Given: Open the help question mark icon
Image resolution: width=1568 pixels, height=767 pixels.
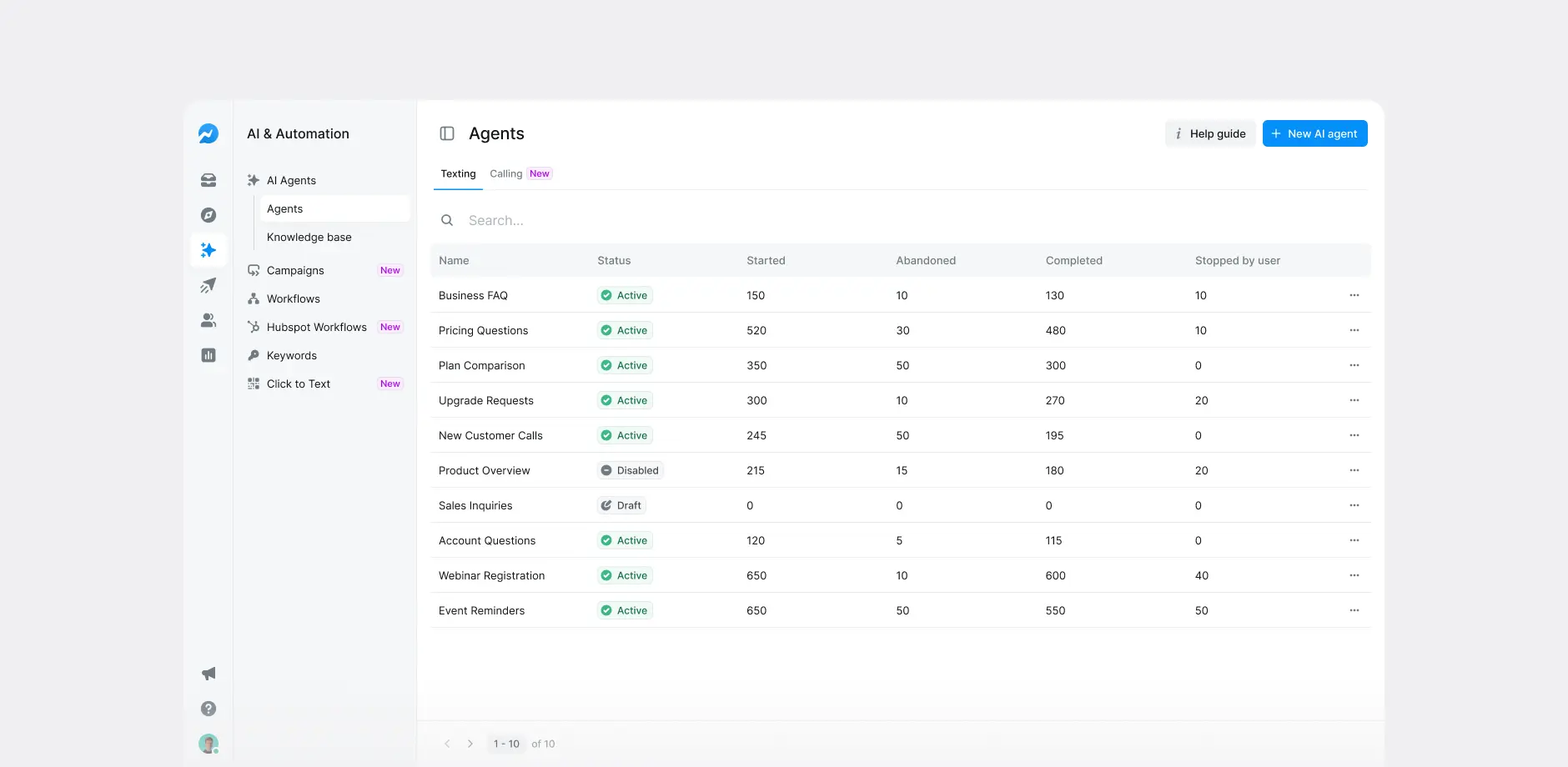Looking at the screenshot, I should click(x=209, y=709).
